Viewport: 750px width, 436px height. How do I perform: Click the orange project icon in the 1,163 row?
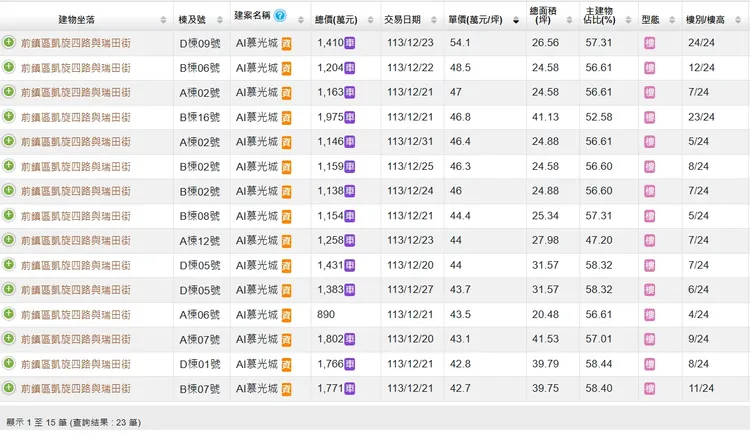286,93
